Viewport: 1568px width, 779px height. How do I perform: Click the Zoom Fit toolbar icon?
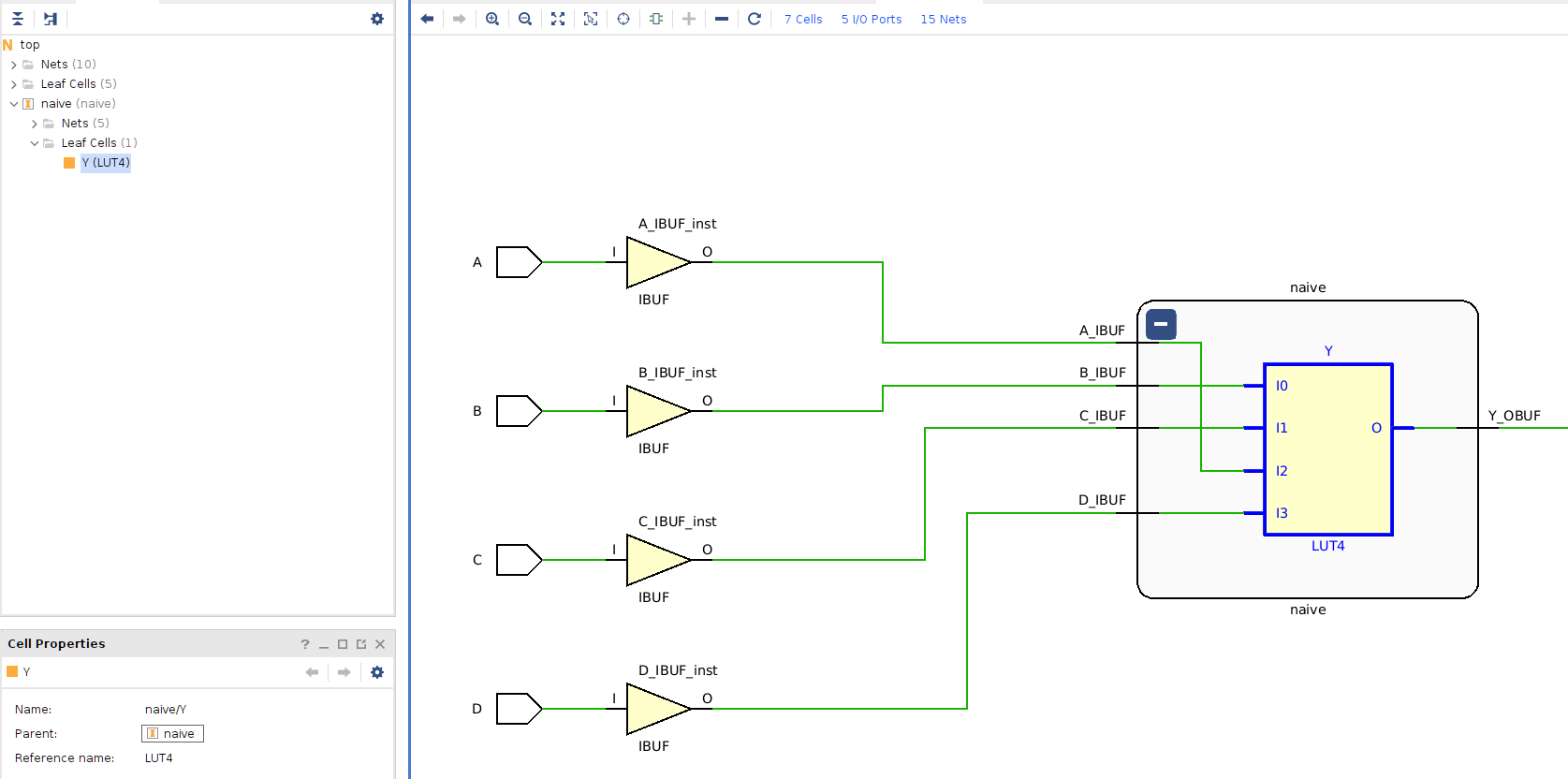[x=558, y=19]
